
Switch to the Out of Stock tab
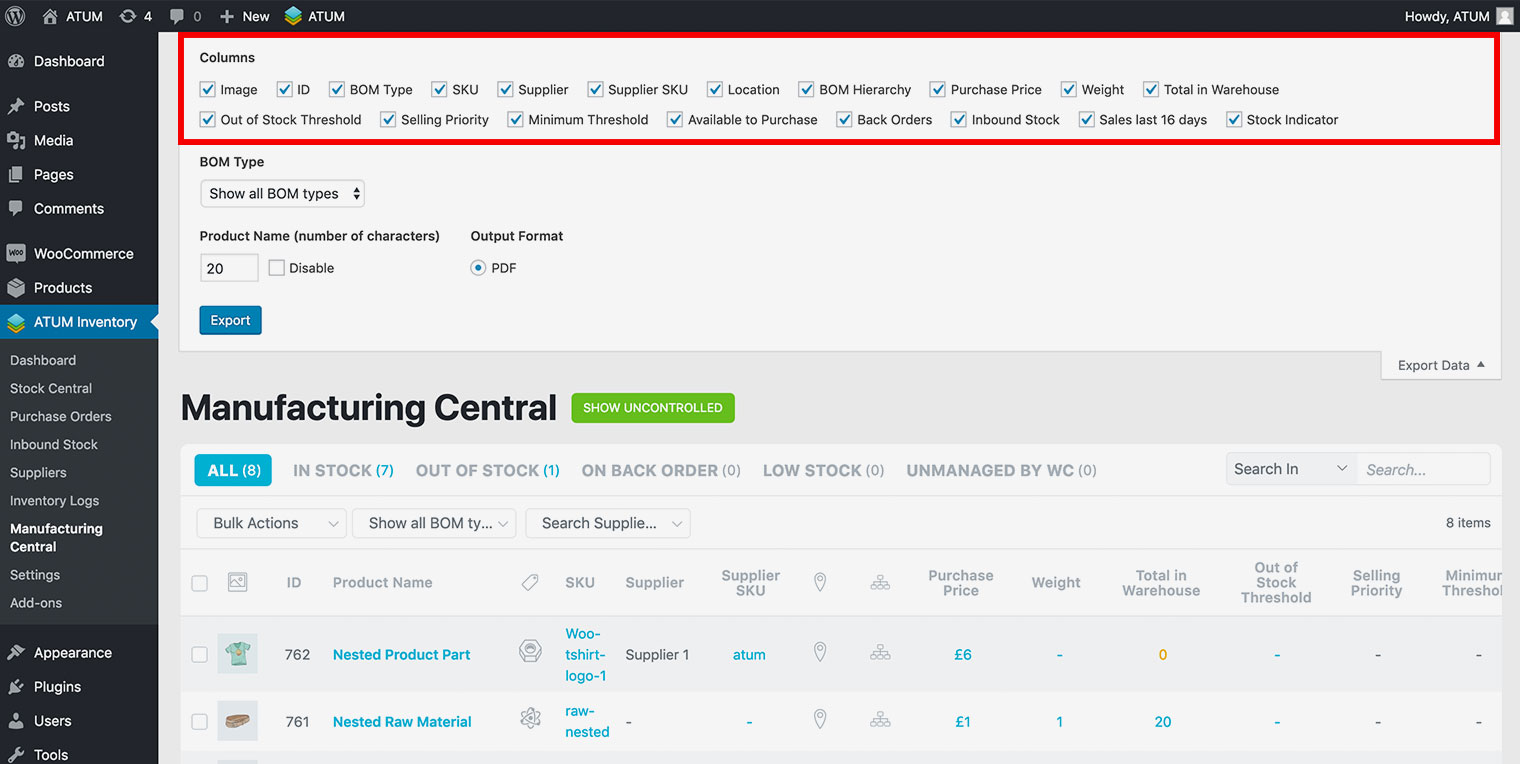487,470
